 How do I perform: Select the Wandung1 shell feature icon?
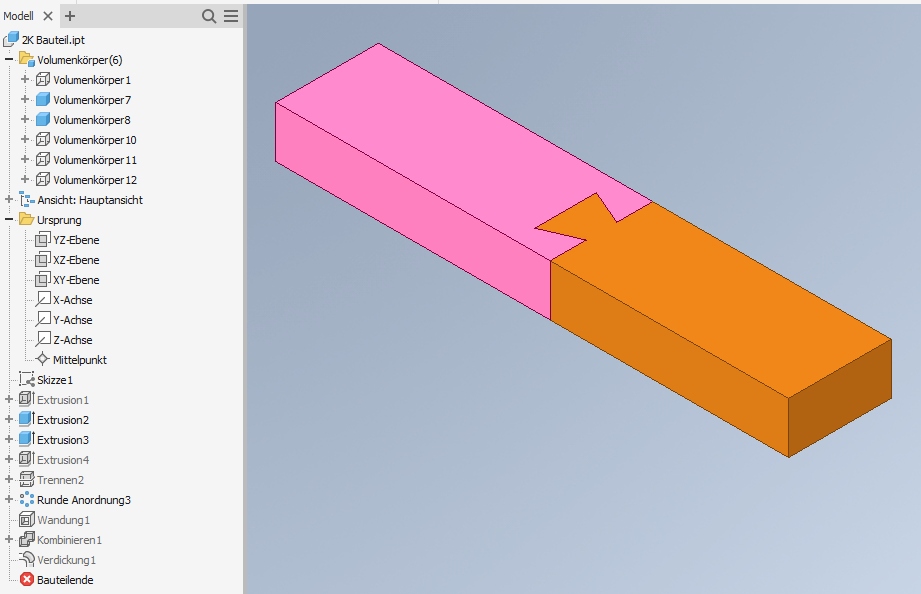tap(28, 519)
